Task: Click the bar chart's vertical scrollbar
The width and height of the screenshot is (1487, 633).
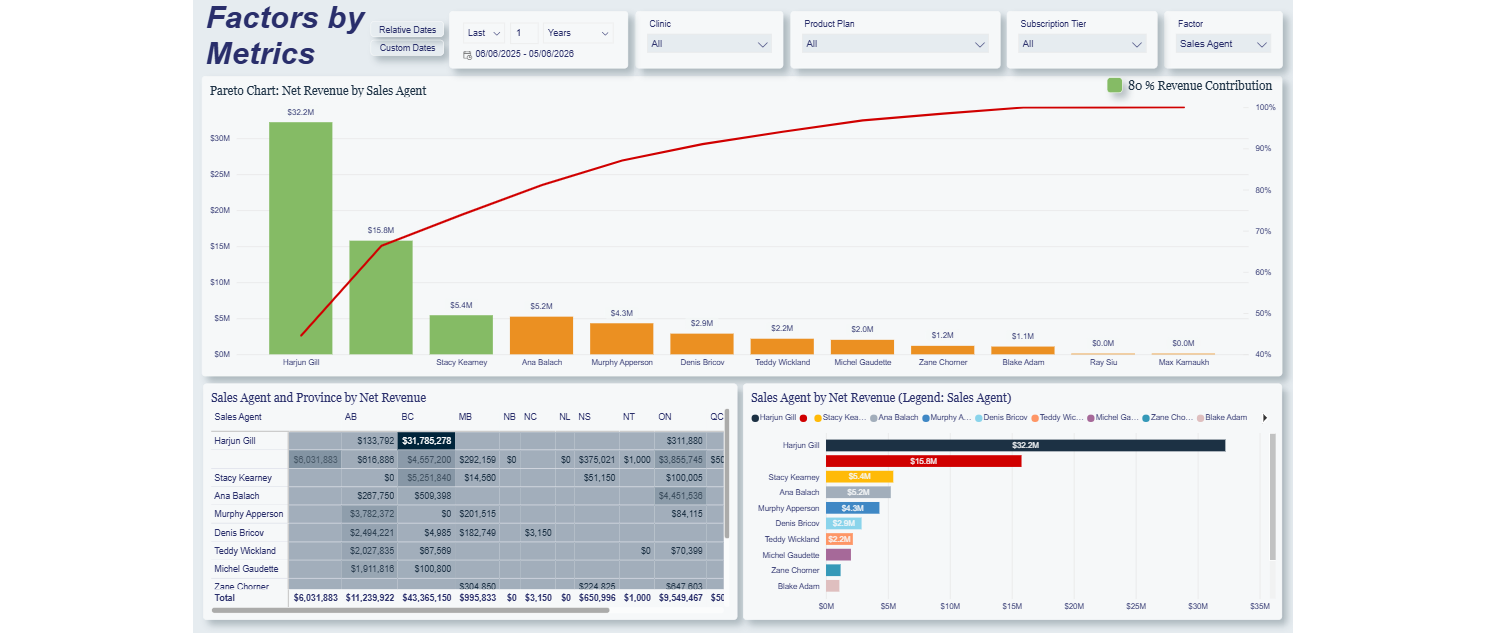Action: point(1273,497)
